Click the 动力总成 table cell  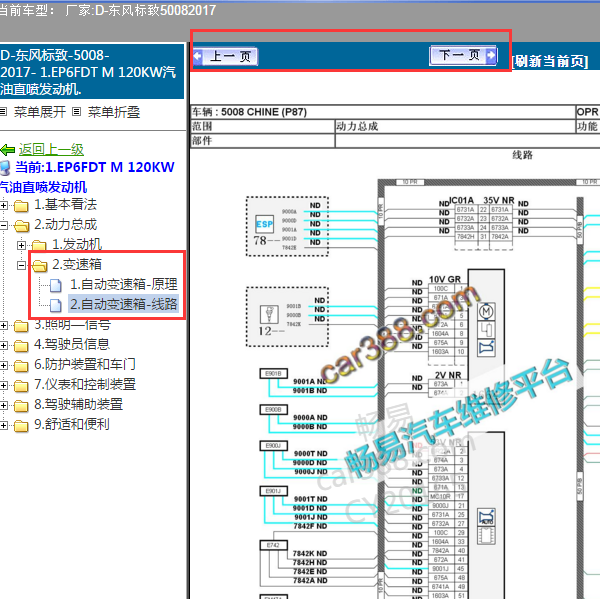(455, 126)
